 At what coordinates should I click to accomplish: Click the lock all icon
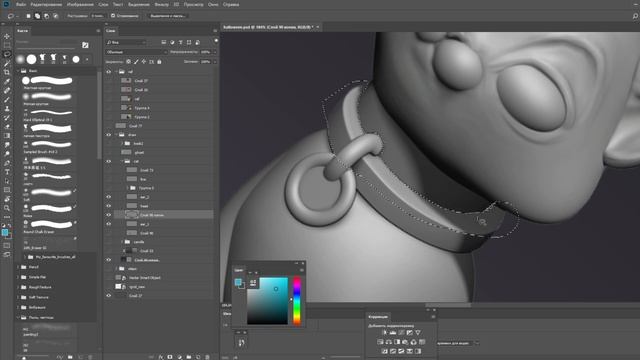pyautogui.click(x=159, y=62)
